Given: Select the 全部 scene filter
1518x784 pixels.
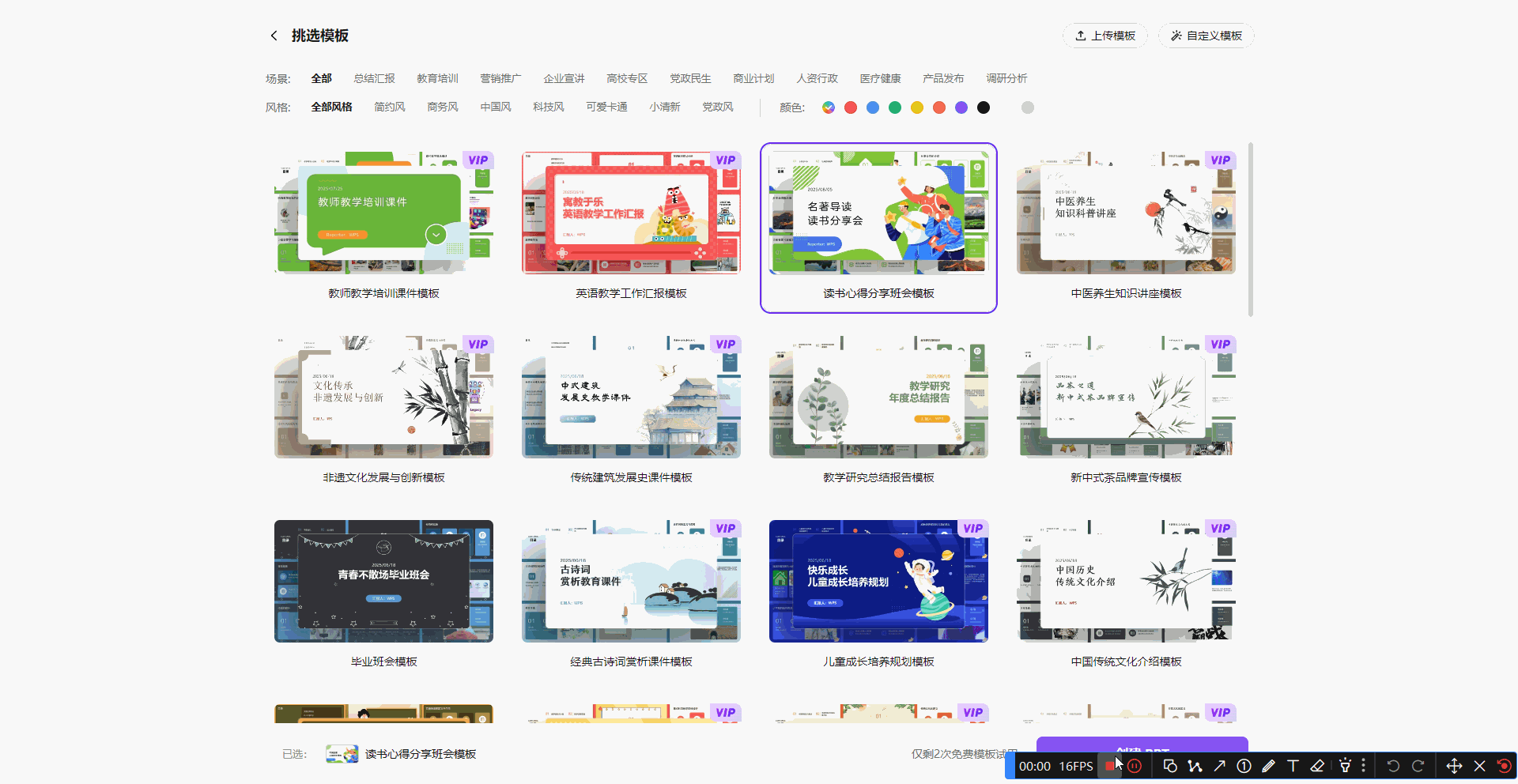Looking at the screenshot, I should tap(321, 78).
